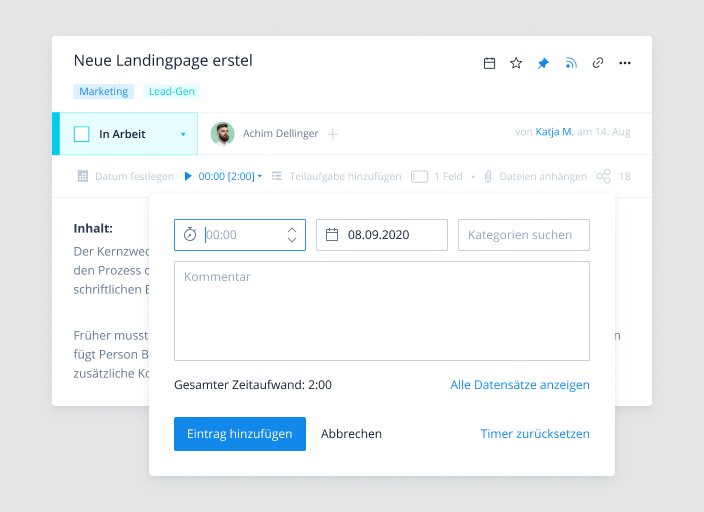The height and width of the screenshot is (512, 704).
Task: Select the assignee name Achim Dellinger
Action: [281, 133]
